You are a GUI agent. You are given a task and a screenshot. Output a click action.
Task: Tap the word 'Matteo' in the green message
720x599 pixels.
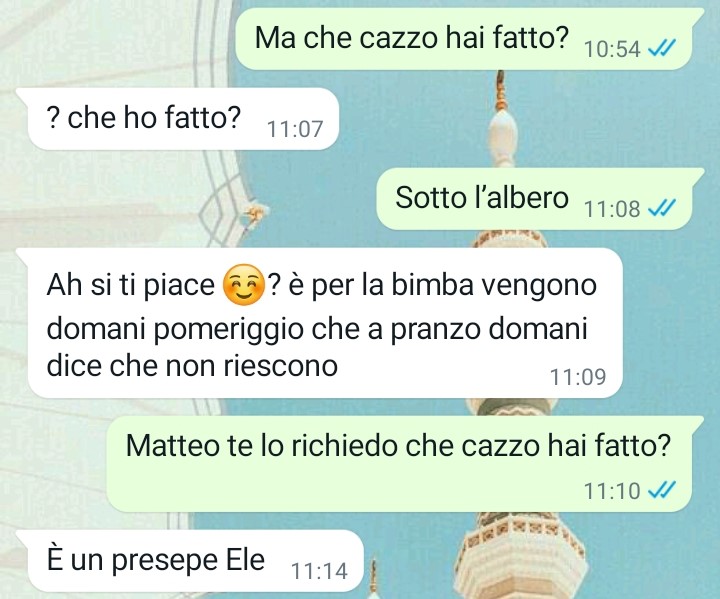pyautogui.click(x=173, y=445)
